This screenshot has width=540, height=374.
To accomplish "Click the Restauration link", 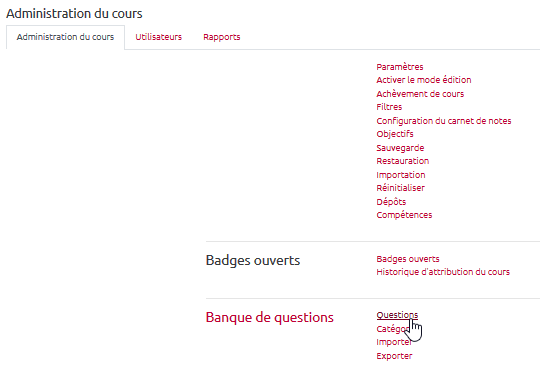I will pos(403,161).
